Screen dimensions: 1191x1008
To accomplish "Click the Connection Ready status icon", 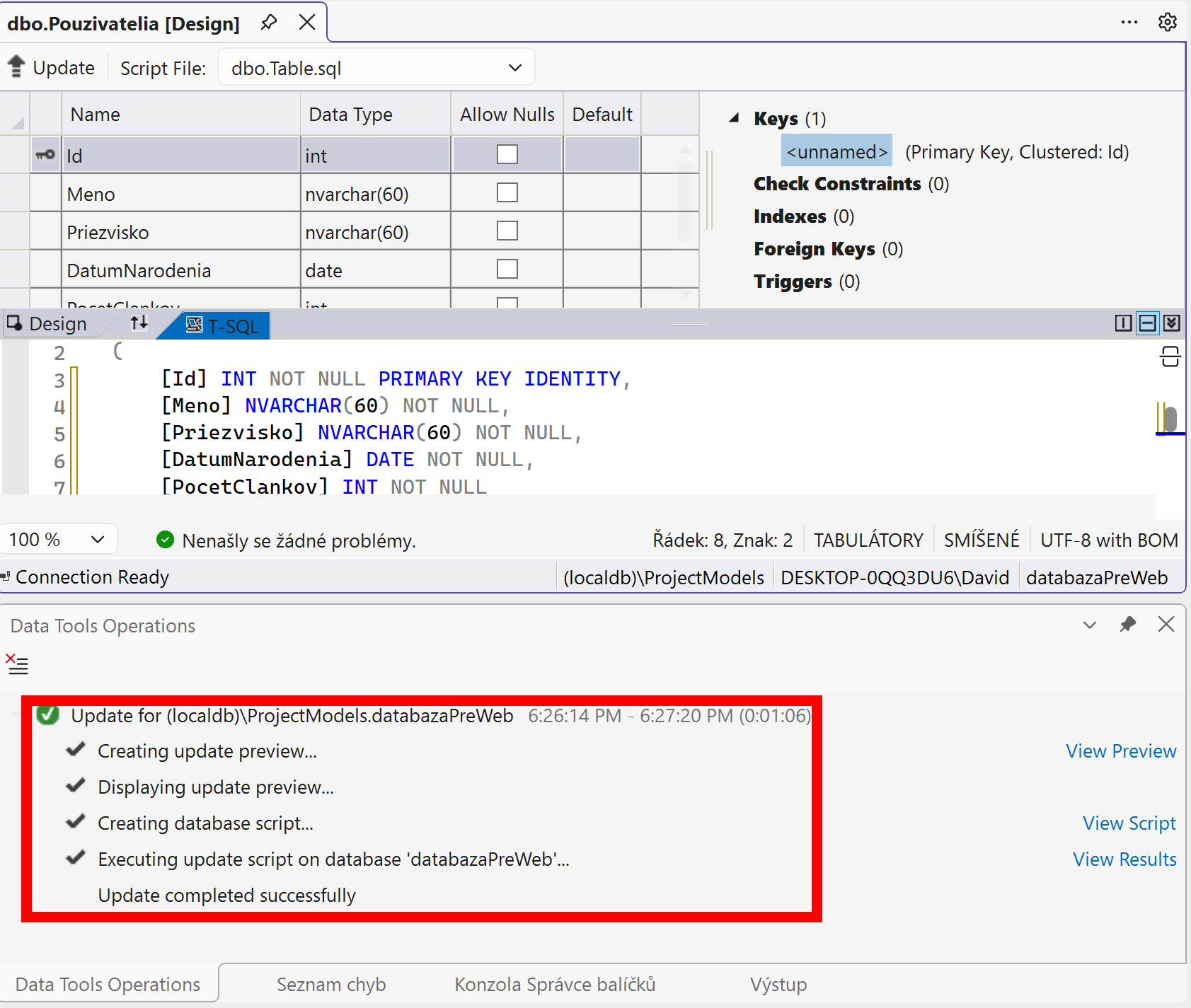I will coord(6,577).
